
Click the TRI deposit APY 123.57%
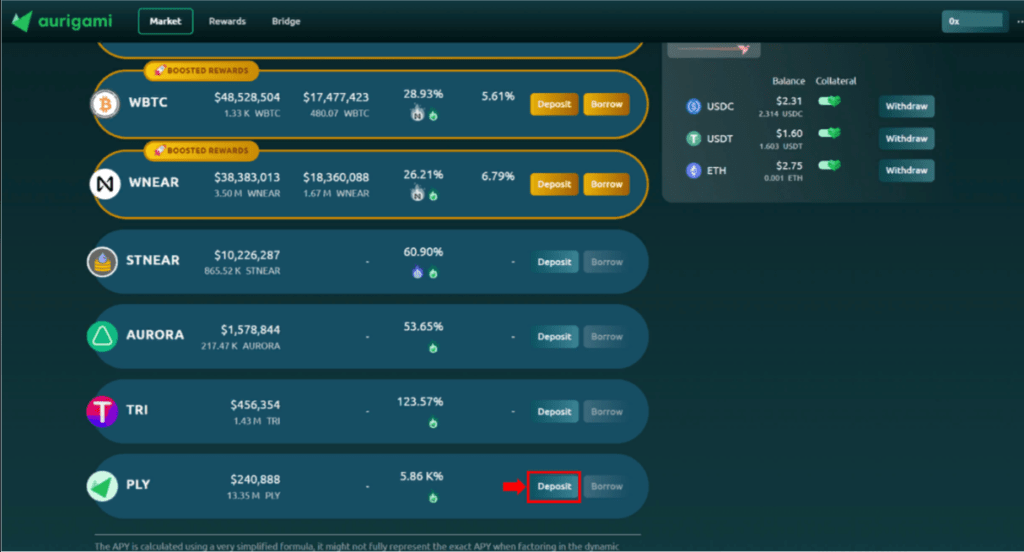click(420, 401)
